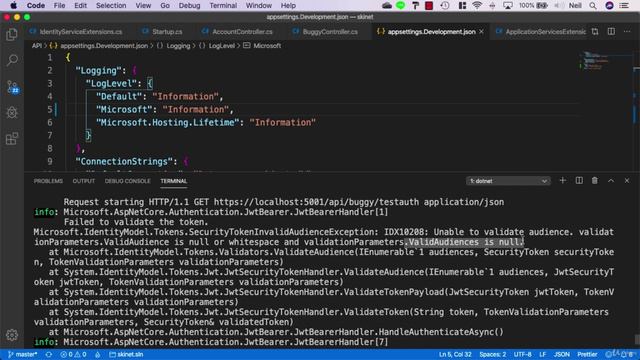The image size is (640, 360).
Task: Synchronize changes icon in status bar
Action: pos(49,354)
